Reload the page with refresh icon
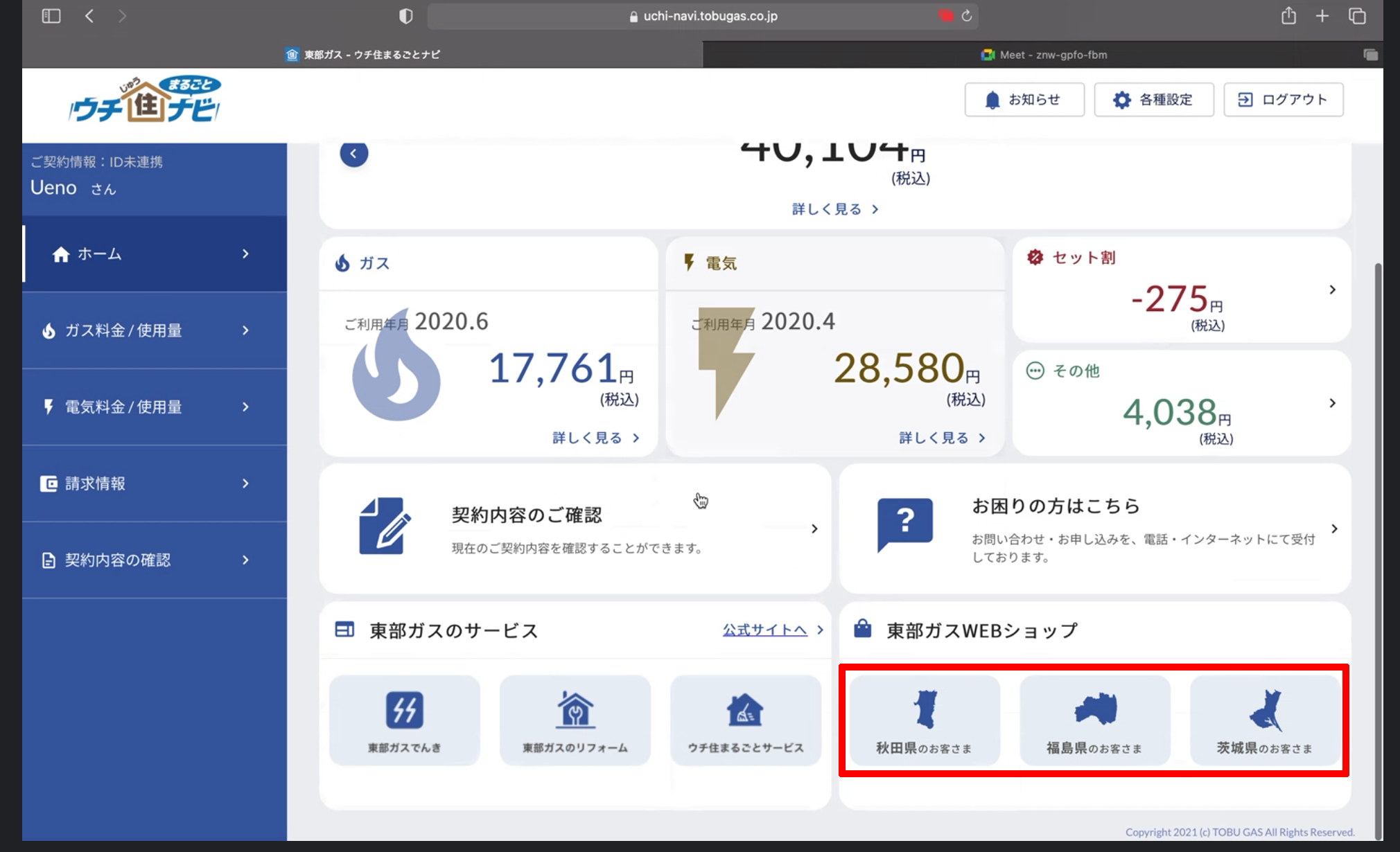 point(967,16)
